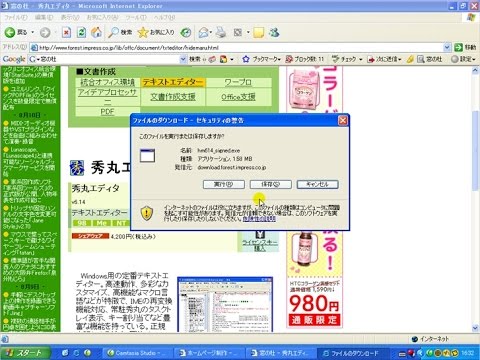
Task: Open the テキストエディター category link
Action: click(x=173, y=82)
